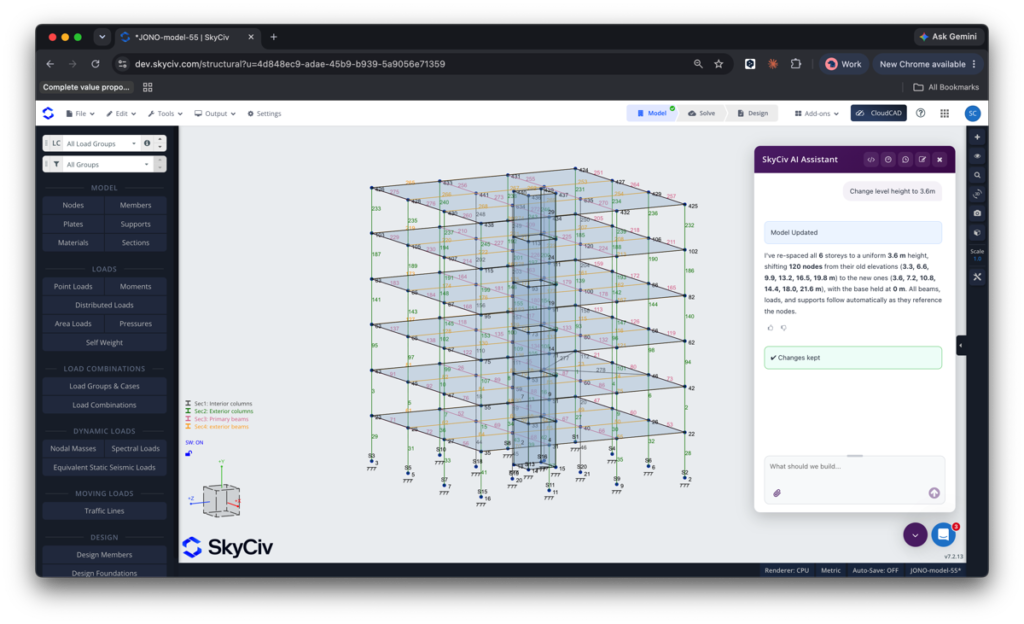The height and width of the screenshot is (624, 1024).
Task: Click the LC label icon
Action: click(x=56, y=143)
